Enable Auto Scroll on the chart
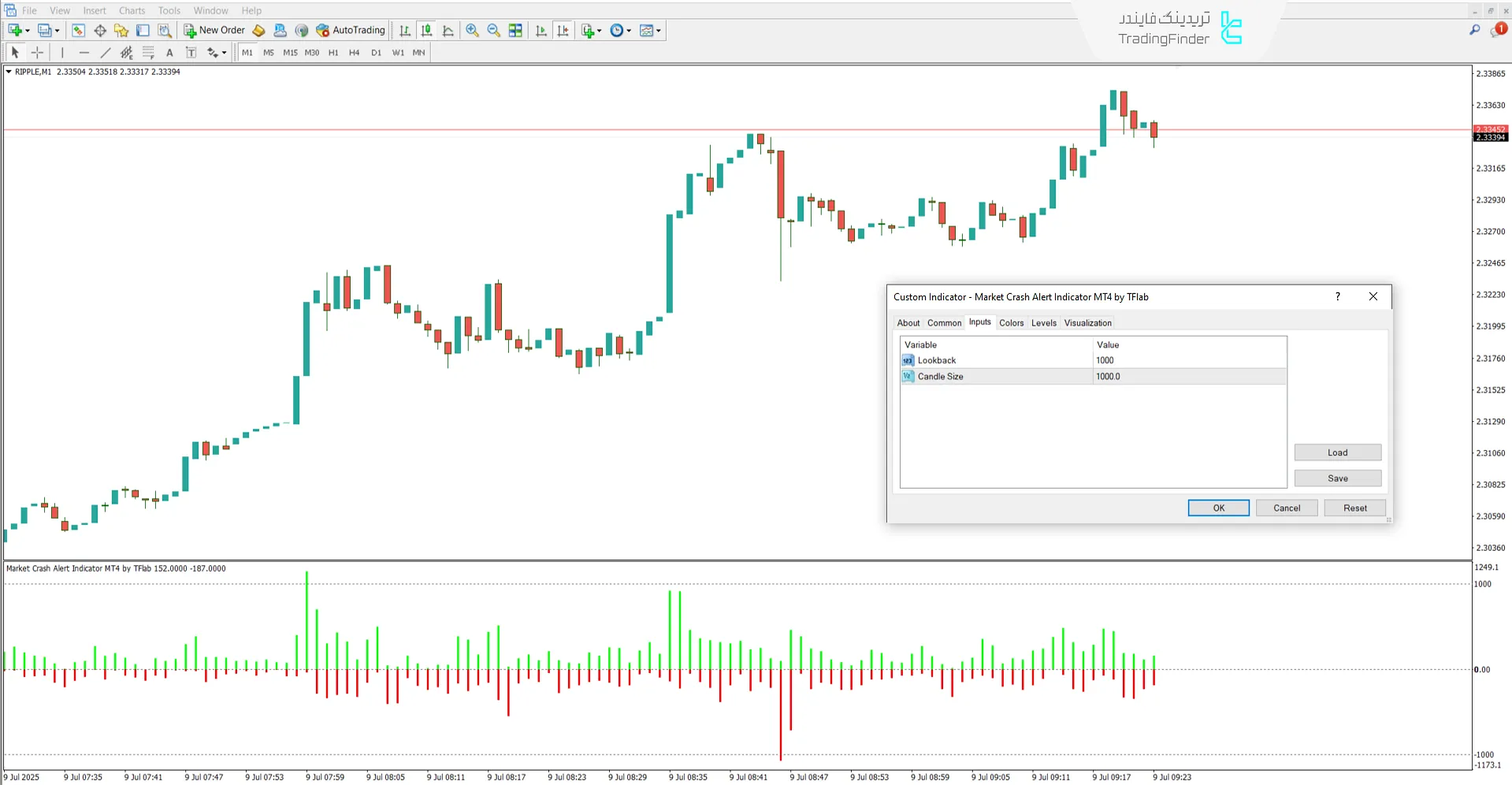Viewport: 1512px width, 785px height. 541,30
